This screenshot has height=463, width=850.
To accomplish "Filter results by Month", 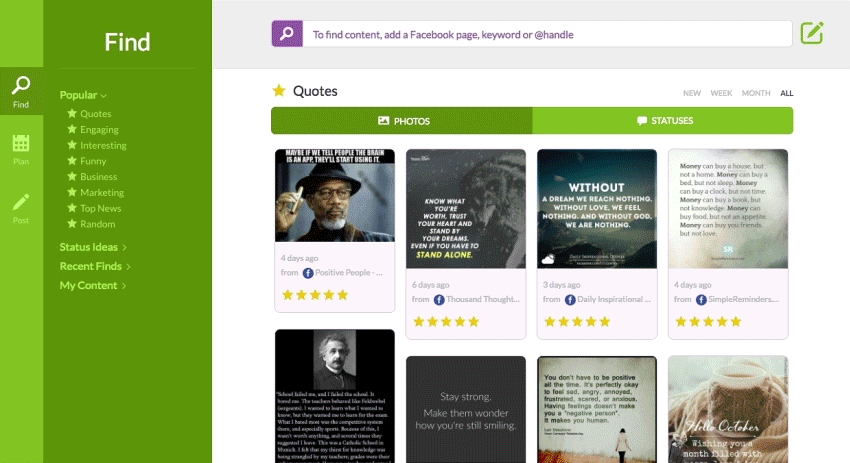I will (x=756, y=93).
